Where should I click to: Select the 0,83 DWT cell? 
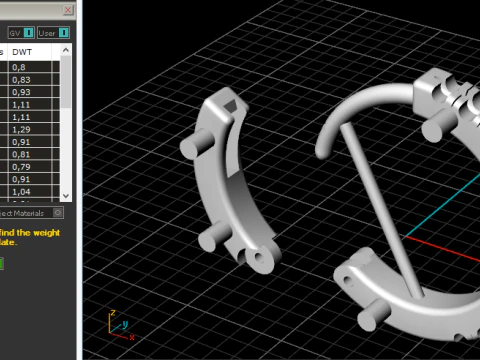29,80
